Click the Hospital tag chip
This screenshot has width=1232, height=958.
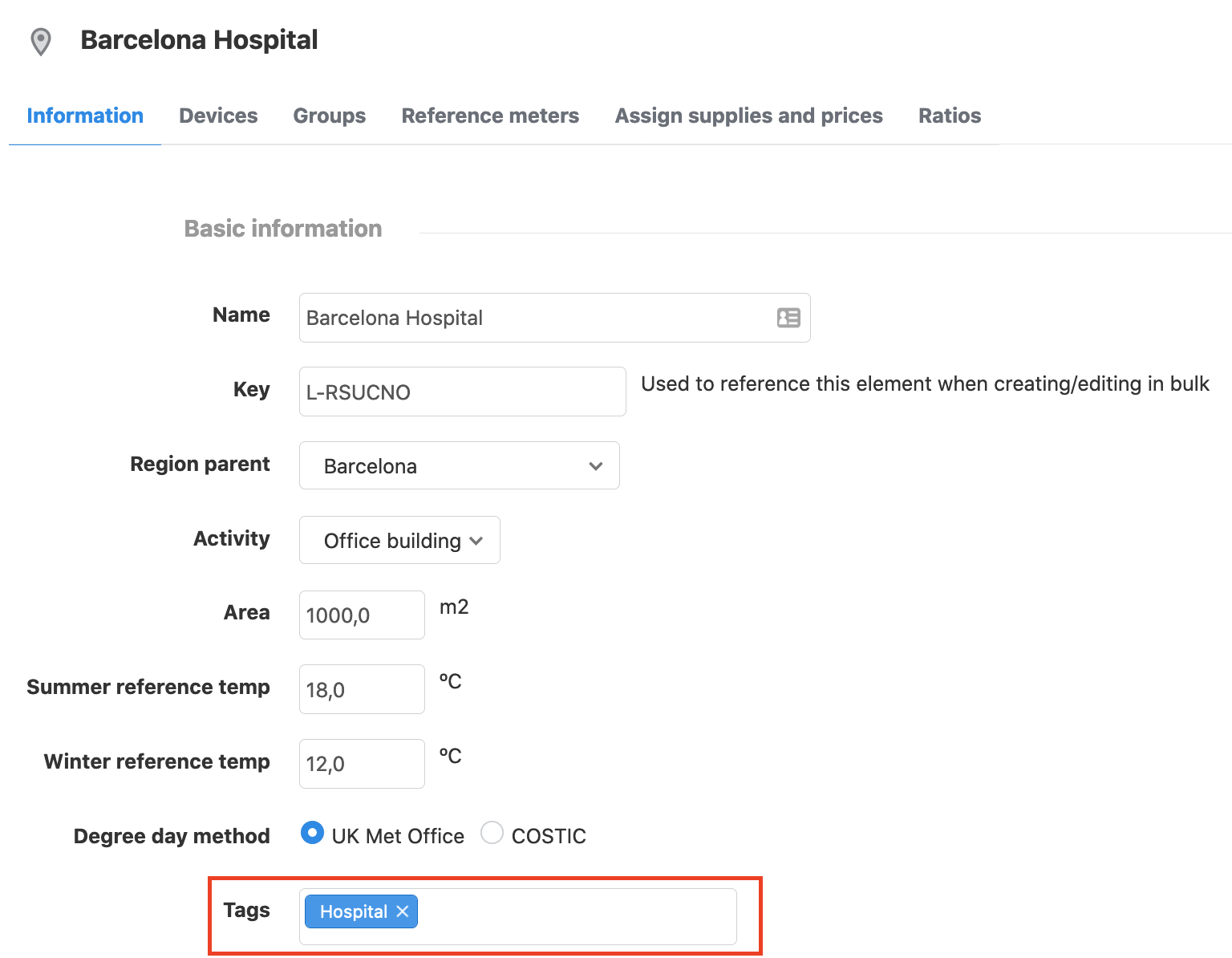point(361,911)
